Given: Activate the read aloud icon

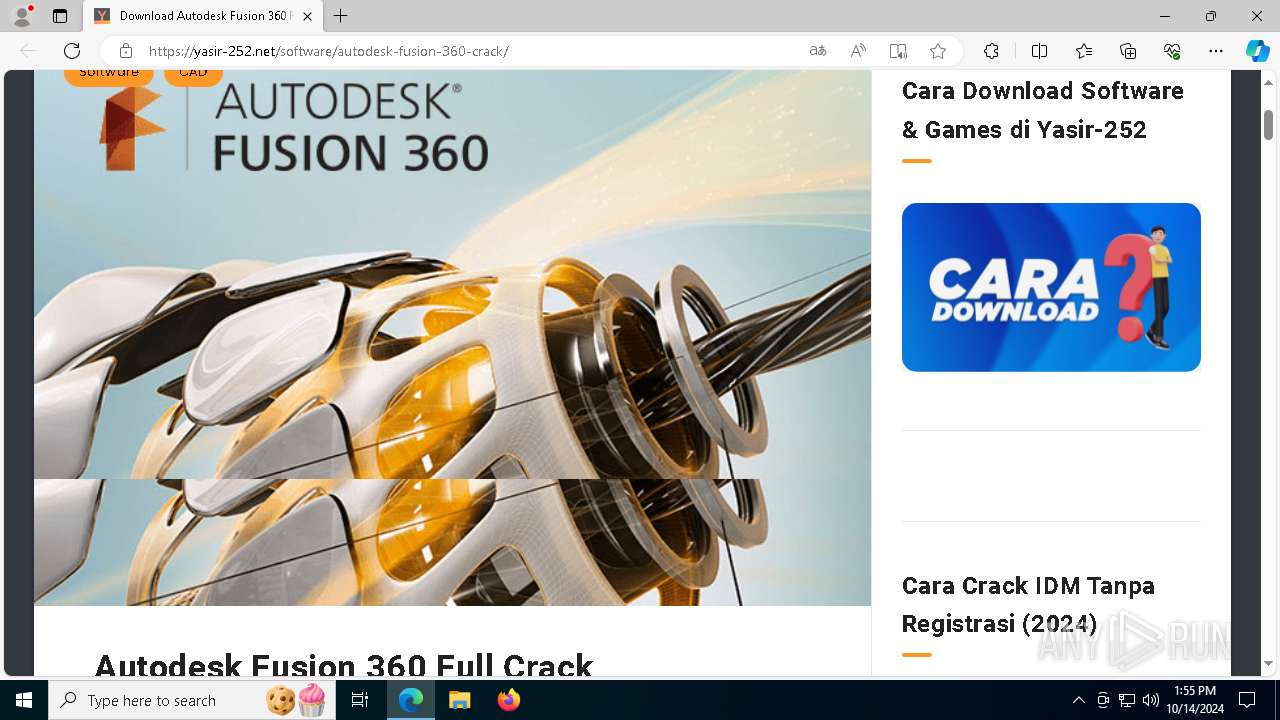Looking at the screenshot, I should [x=858, y=51].
